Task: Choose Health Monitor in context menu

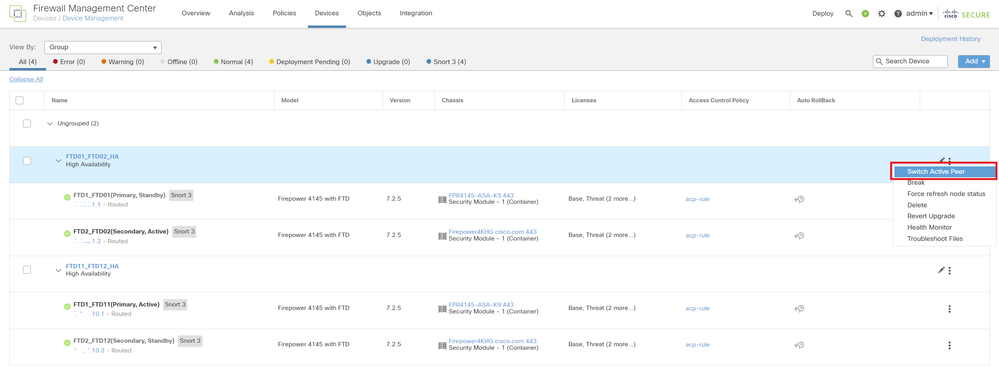Action: pos(930,228)
